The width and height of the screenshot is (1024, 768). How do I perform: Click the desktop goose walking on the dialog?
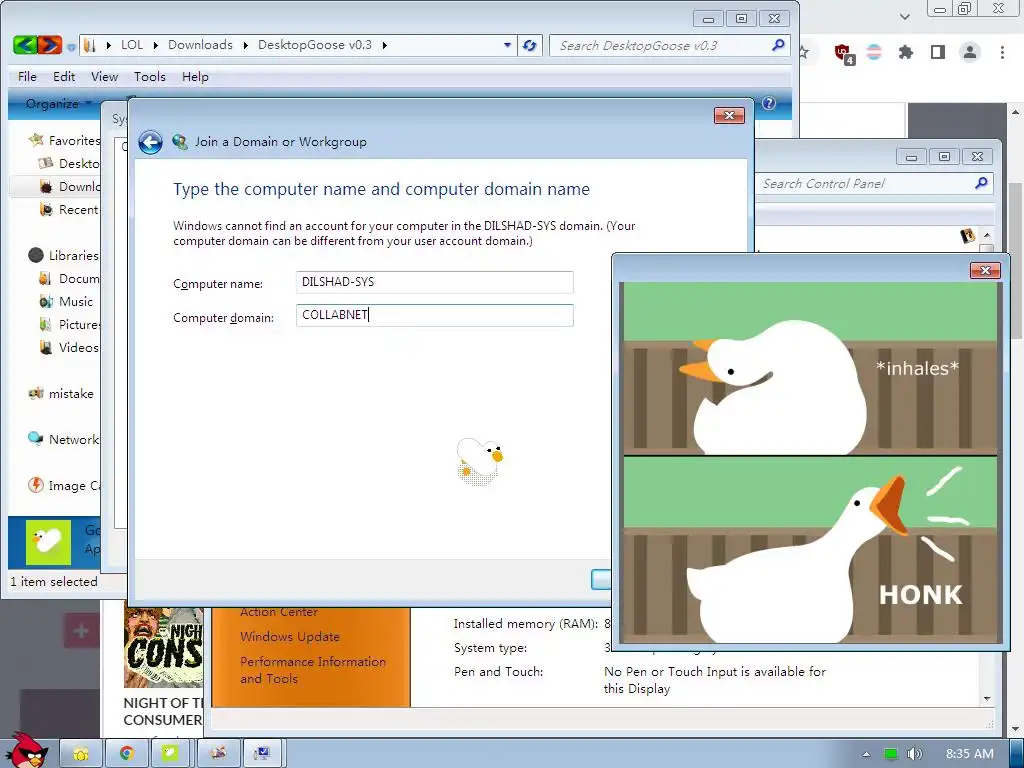479,462
